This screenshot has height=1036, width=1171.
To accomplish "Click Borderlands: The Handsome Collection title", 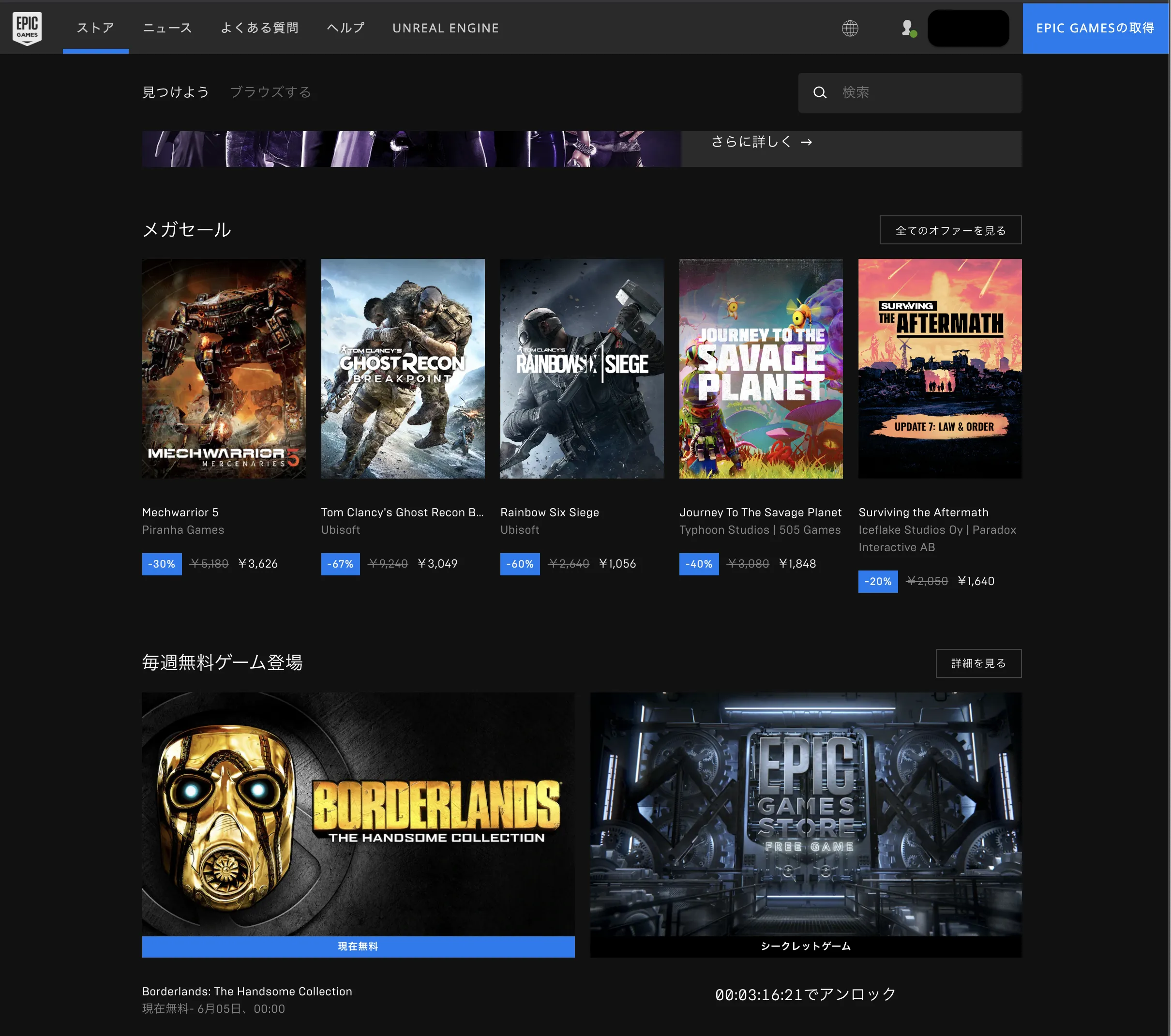I will click(247, 991).
